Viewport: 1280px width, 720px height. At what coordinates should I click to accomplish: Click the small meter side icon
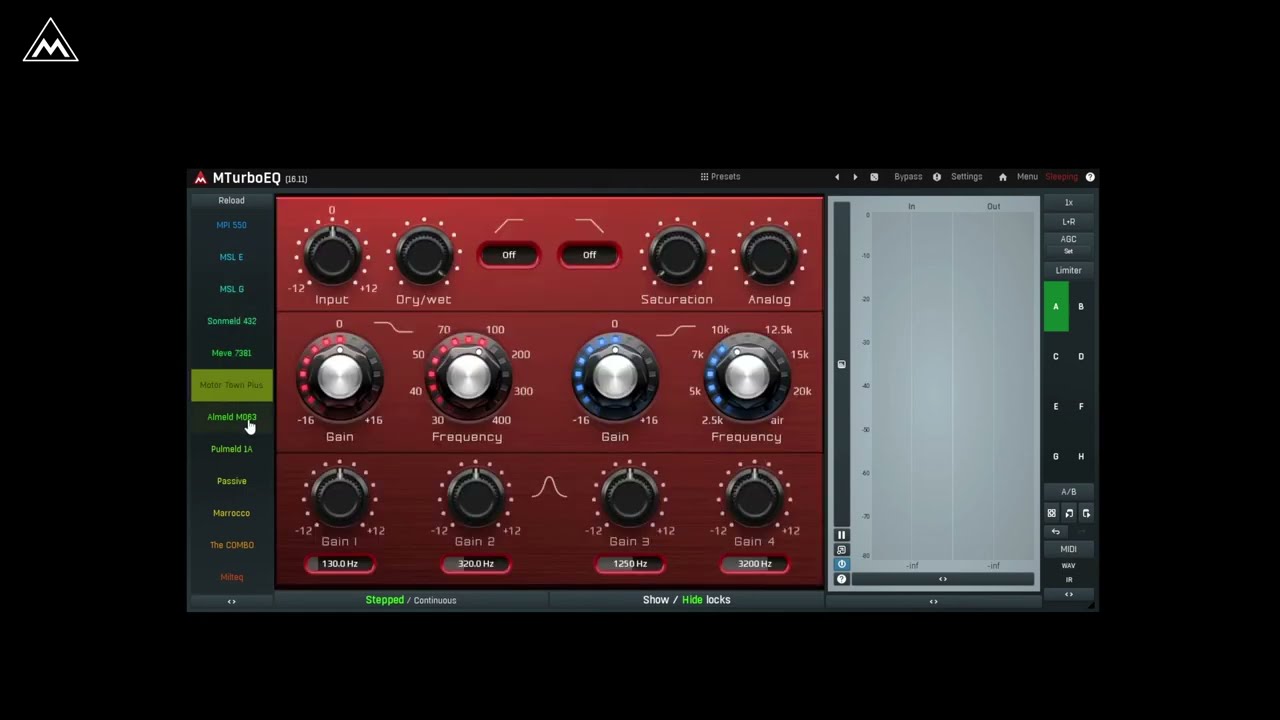click(841, 364)
